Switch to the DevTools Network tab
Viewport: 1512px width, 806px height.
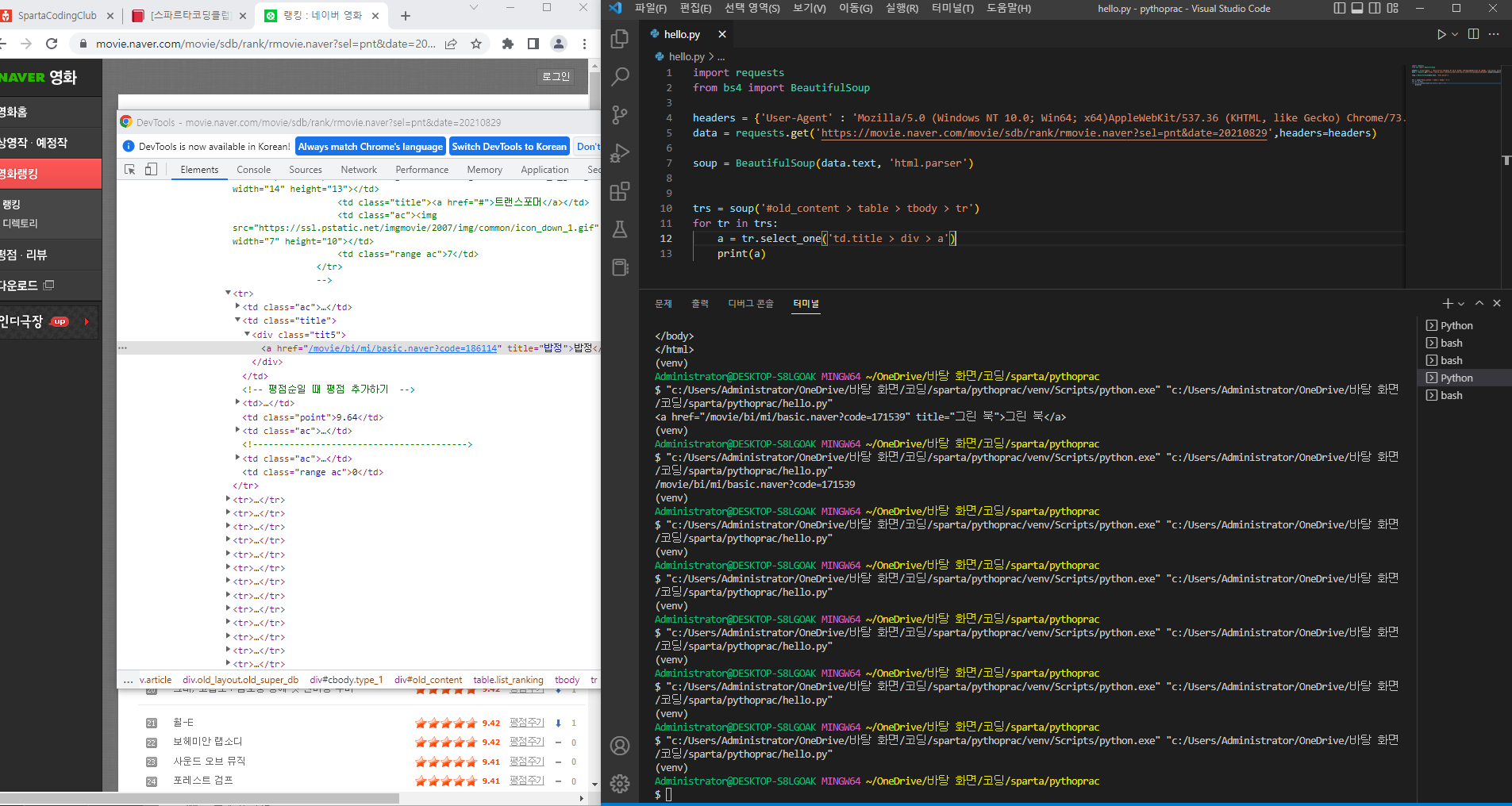[359, 170]
